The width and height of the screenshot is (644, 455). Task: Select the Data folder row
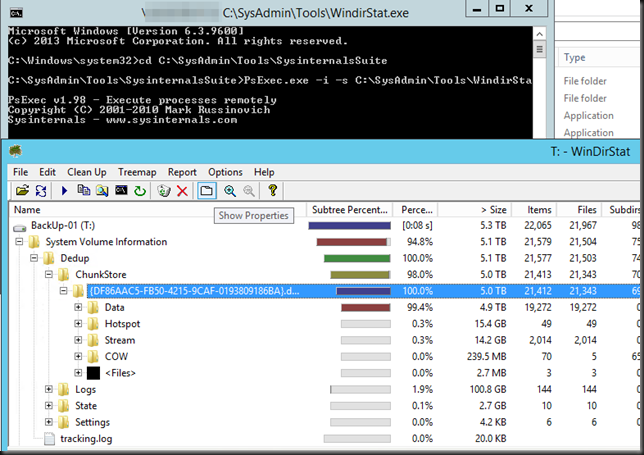[x=324, y=307]
